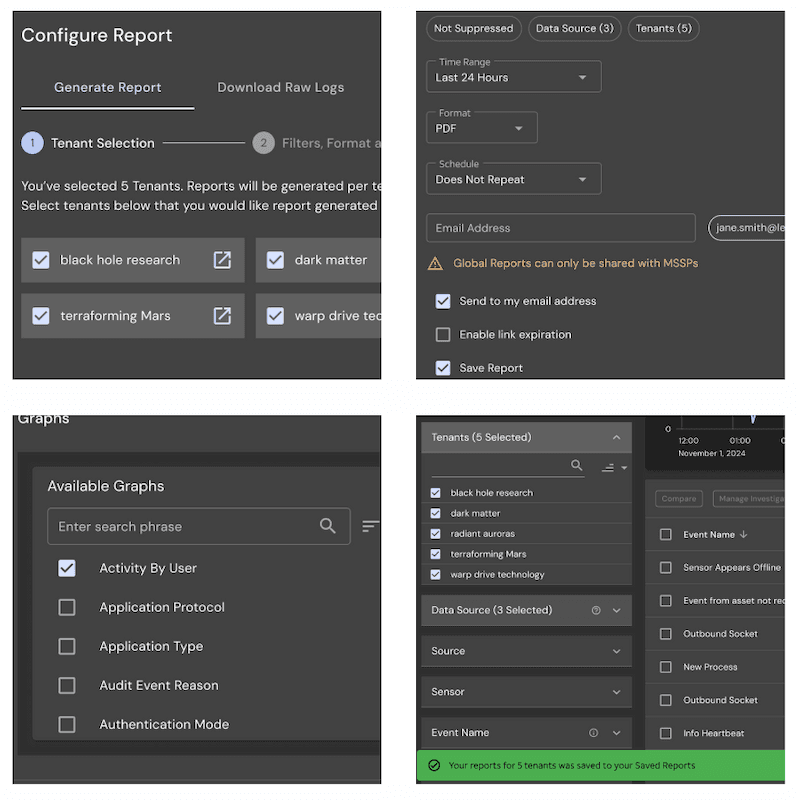
Task: Switch to Download Raw Logs tab
Action: [x=281, y=87]
